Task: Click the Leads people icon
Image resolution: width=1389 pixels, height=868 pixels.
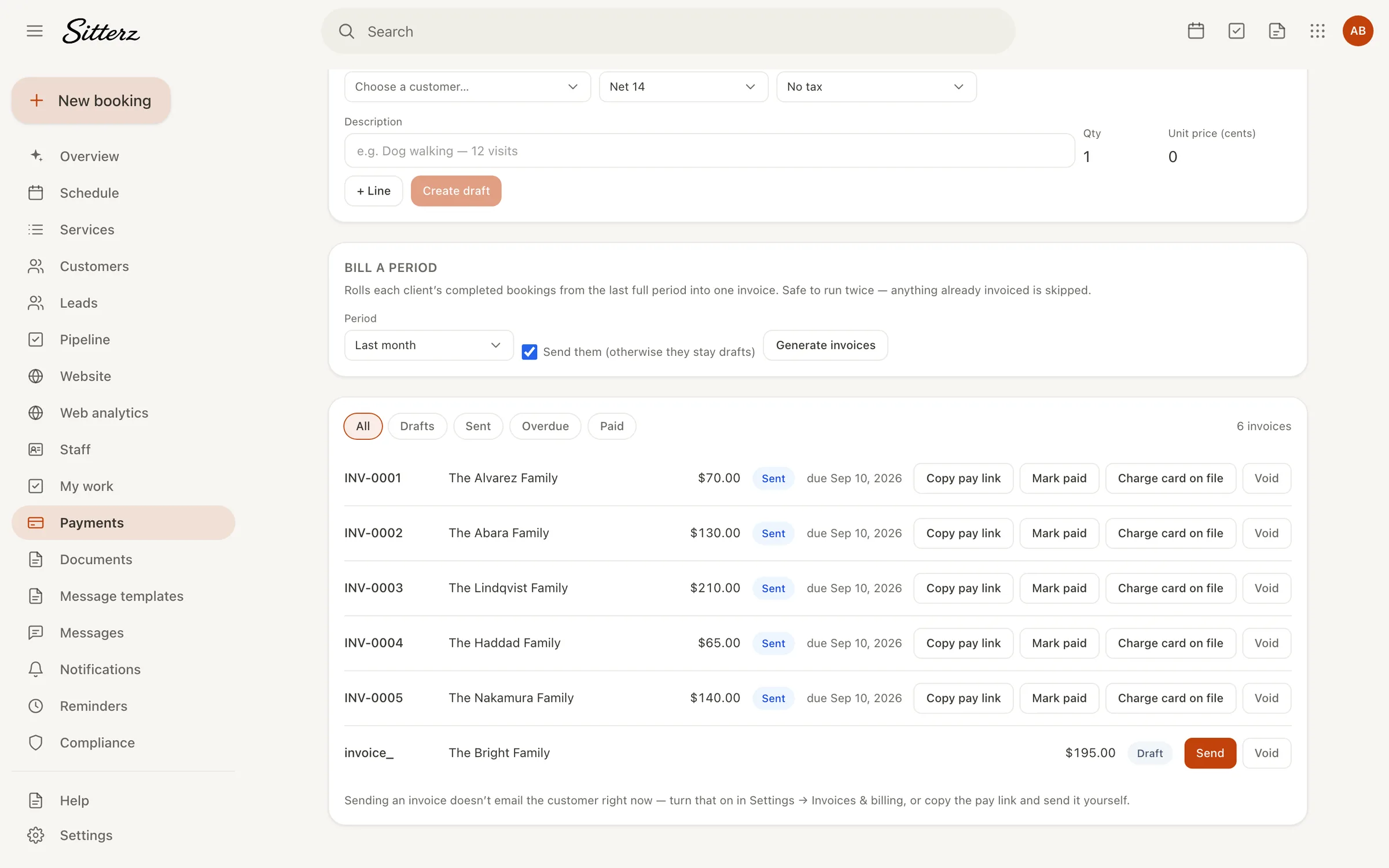Action: [36, 303]
